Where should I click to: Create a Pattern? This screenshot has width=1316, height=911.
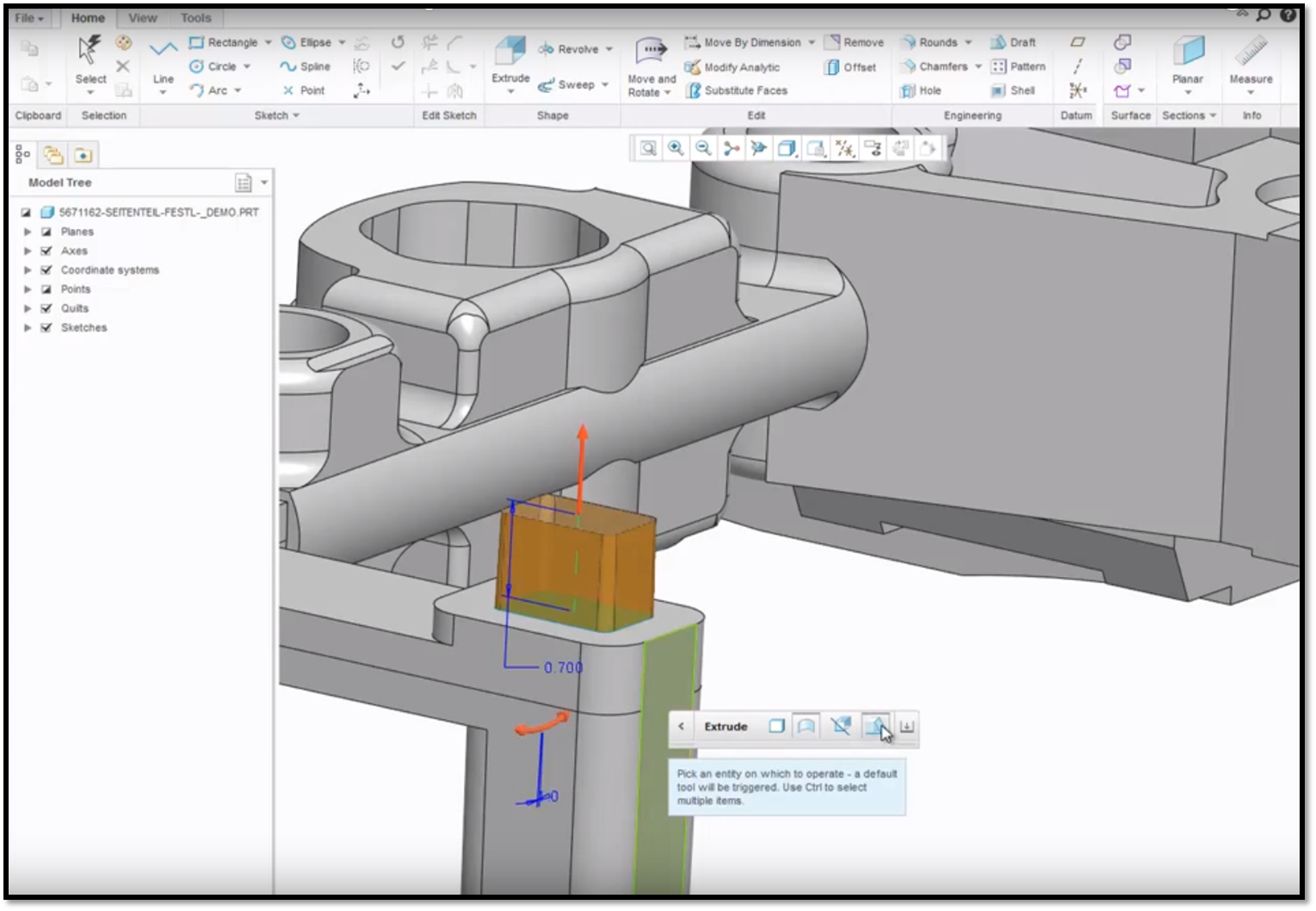[x=1018, y=66]
